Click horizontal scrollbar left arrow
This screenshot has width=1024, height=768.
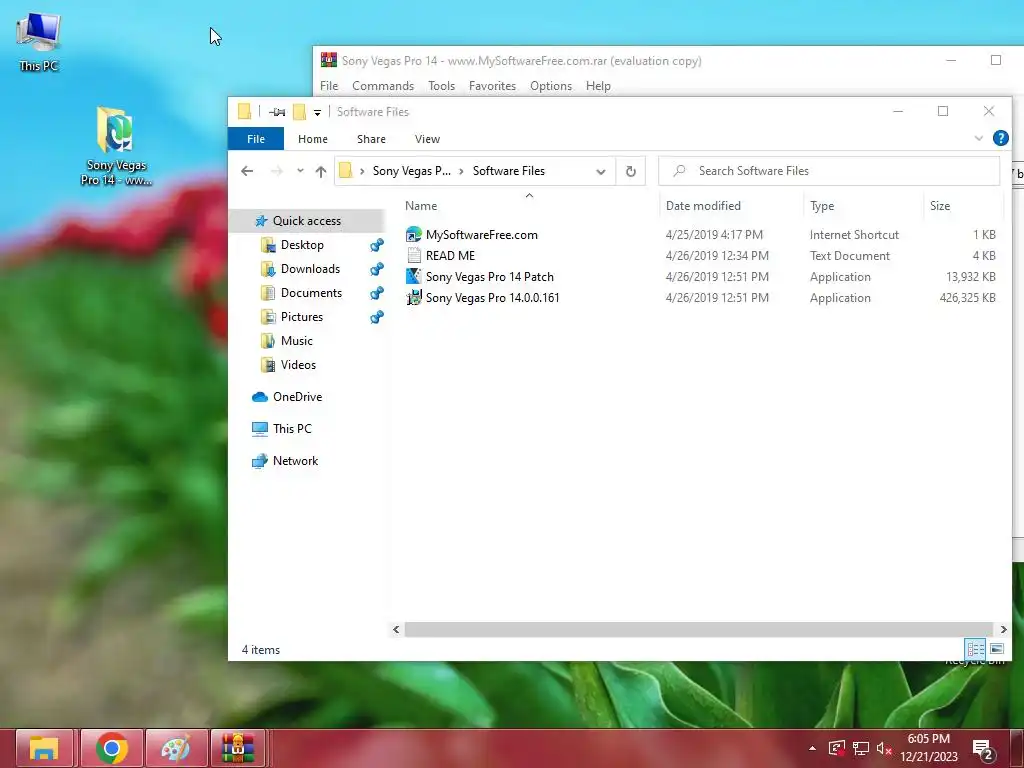point(396,630)
